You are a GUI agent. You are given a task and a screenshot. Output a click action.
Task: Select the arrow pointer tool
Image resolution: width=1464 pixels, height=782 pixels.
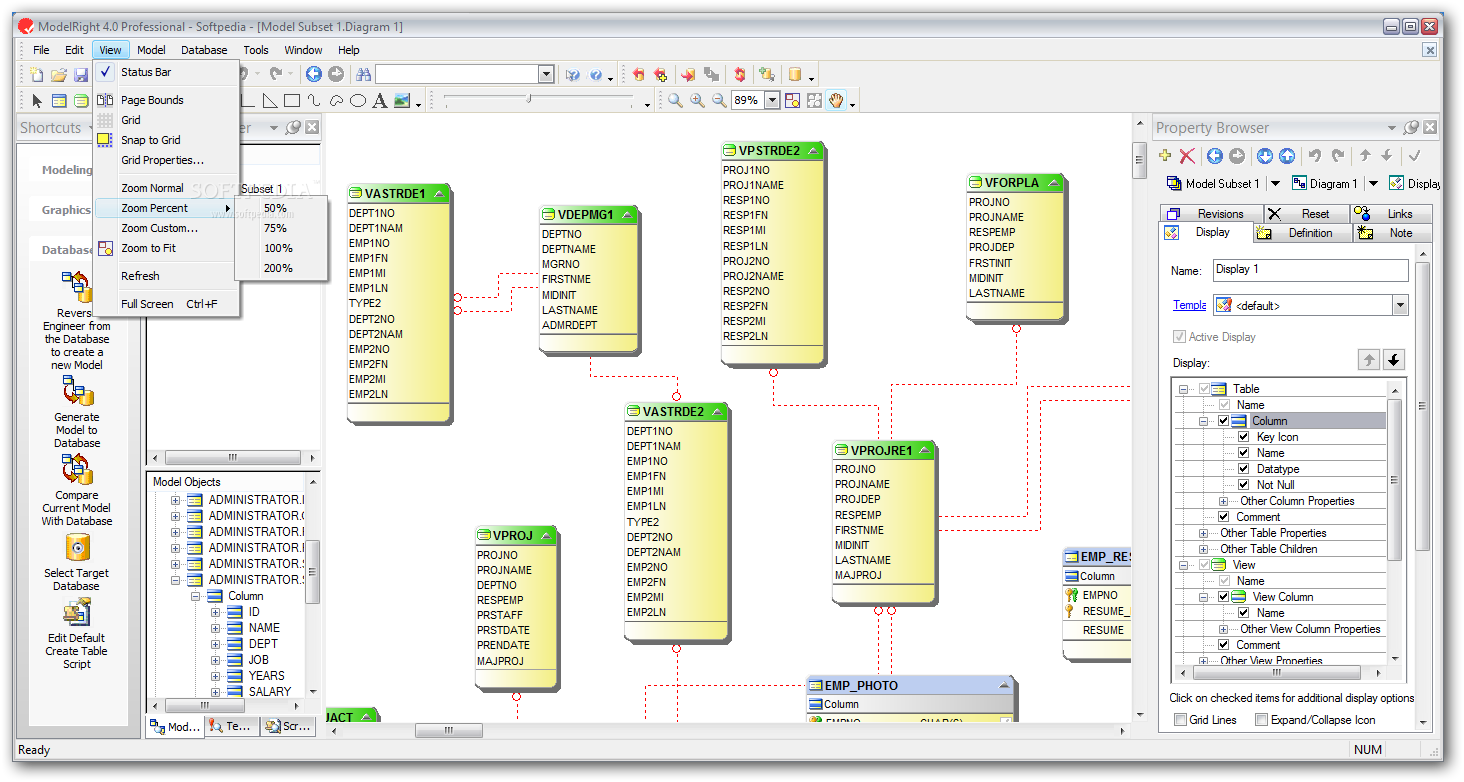(x=37, y=101)
